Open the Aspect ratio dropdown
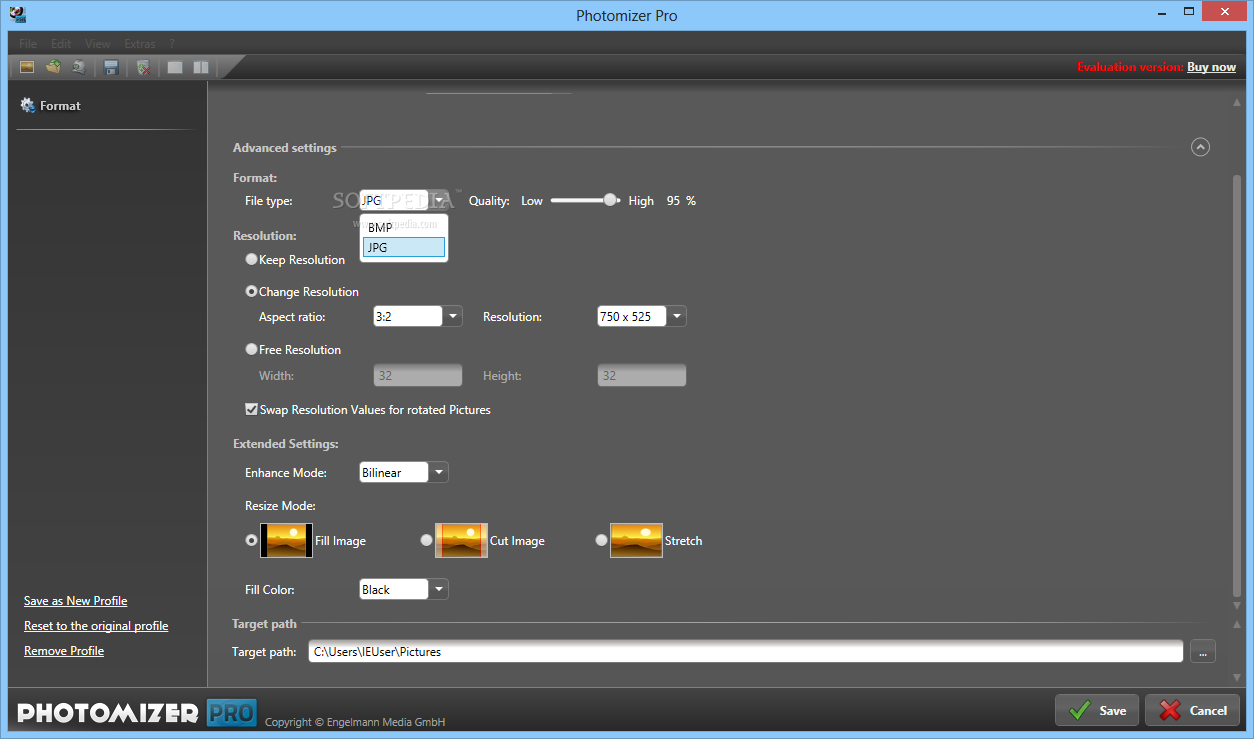1254x739 pixels. [452, 316]
